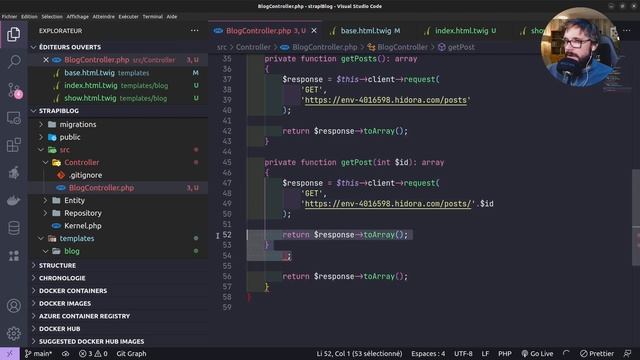640x360 pixels.
Task: Open Explorer panel more actions ellipsis
Action: pos(194,31)
